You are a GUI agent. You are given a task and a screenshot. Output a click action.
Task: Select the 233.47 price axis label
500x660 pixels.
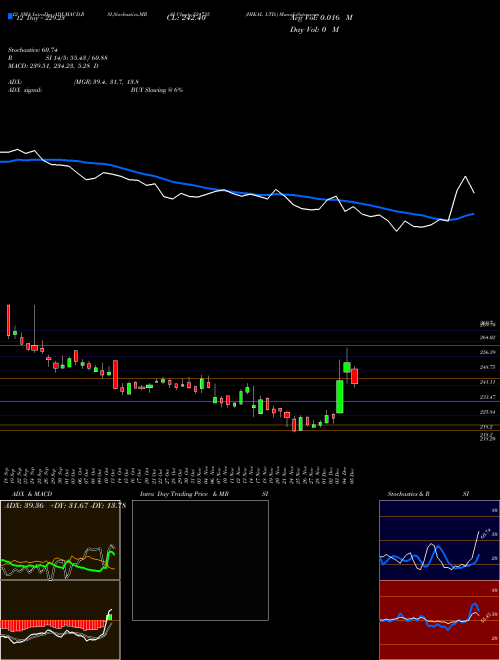pyautogui.click(x=487, y=397)
